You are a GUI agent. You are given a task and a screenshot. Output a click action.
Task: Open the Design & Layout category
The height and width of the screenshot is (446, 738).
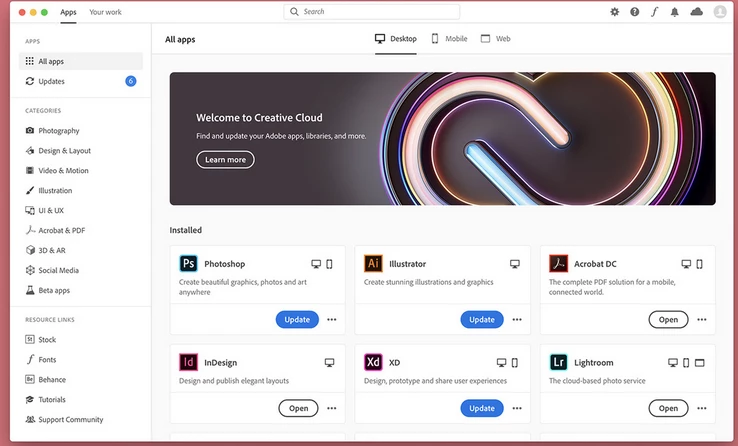[x=58, y=151]
